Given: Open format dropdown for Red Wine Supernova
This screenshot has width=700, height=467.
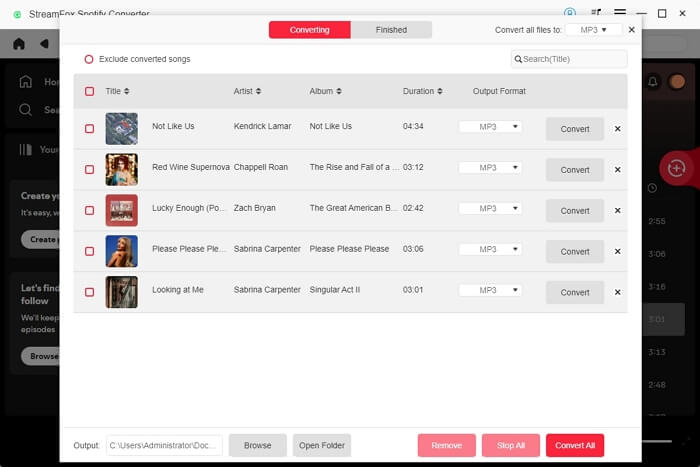Looking at the screenshot, I should click(x=490, y=167).
